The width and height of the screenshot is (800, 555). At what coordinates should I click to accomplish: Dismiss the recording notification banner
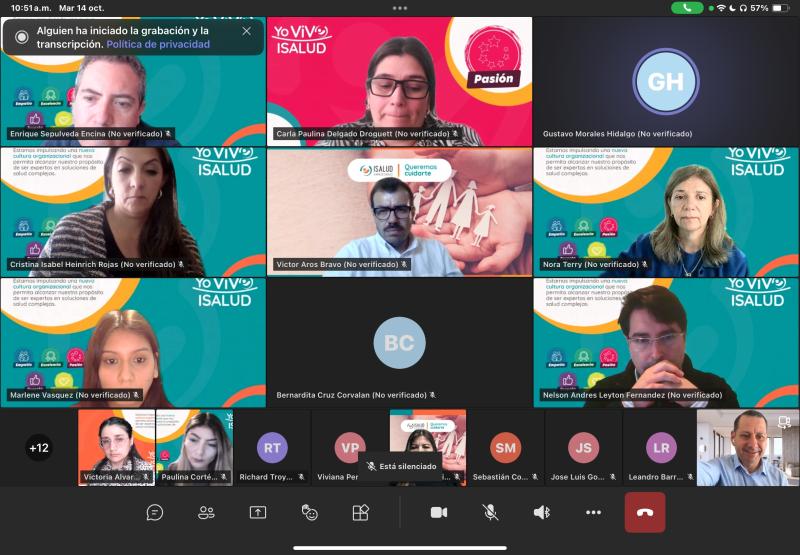246,31
